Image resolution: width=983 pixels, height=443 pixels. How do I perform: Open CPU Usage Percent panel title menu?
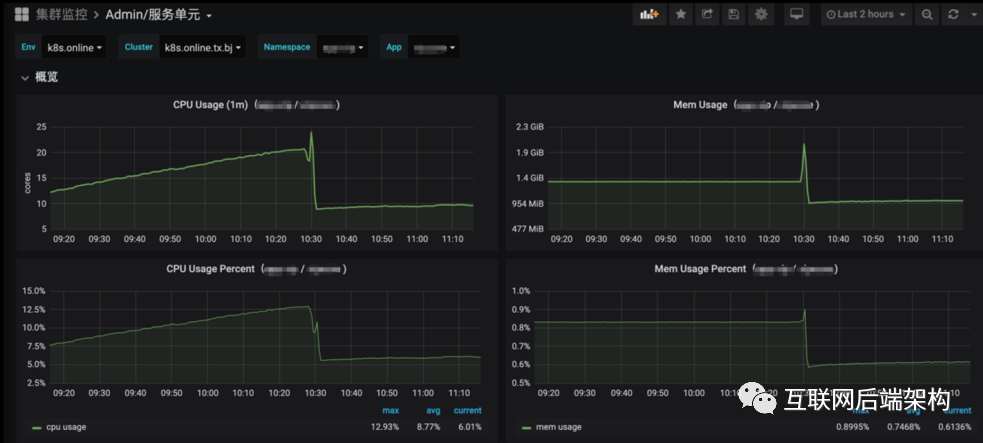[256, 269]
